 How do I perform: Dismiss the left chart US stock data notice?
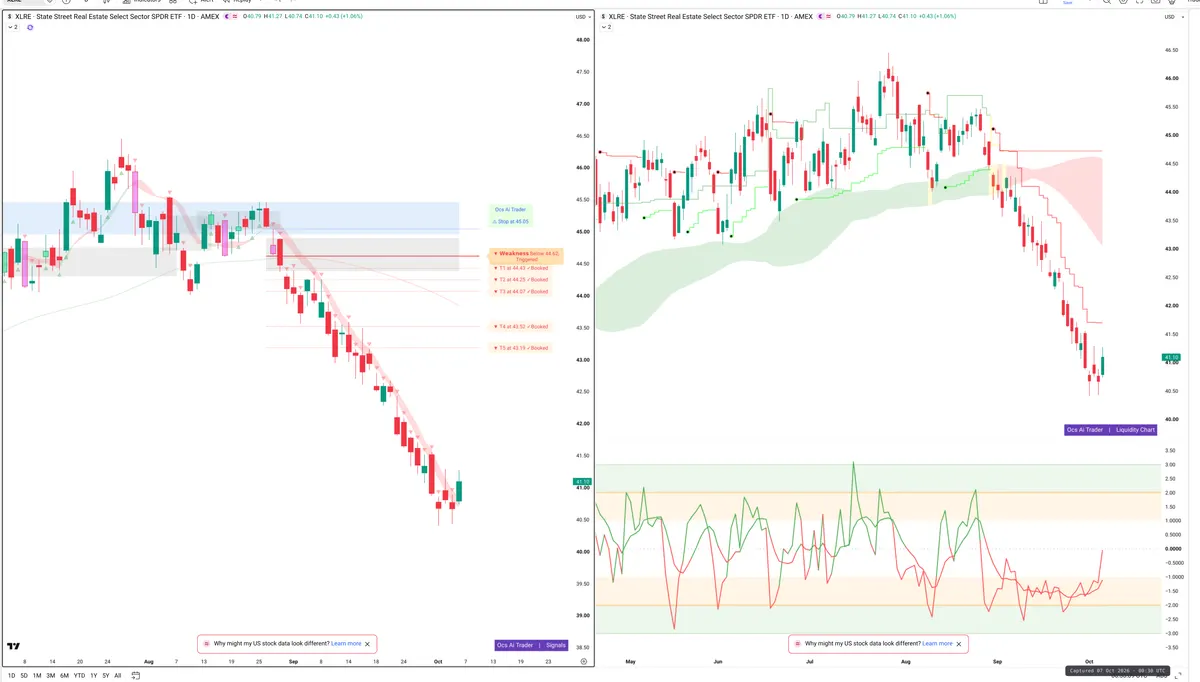pyautogui.click(x=368, y=644)
